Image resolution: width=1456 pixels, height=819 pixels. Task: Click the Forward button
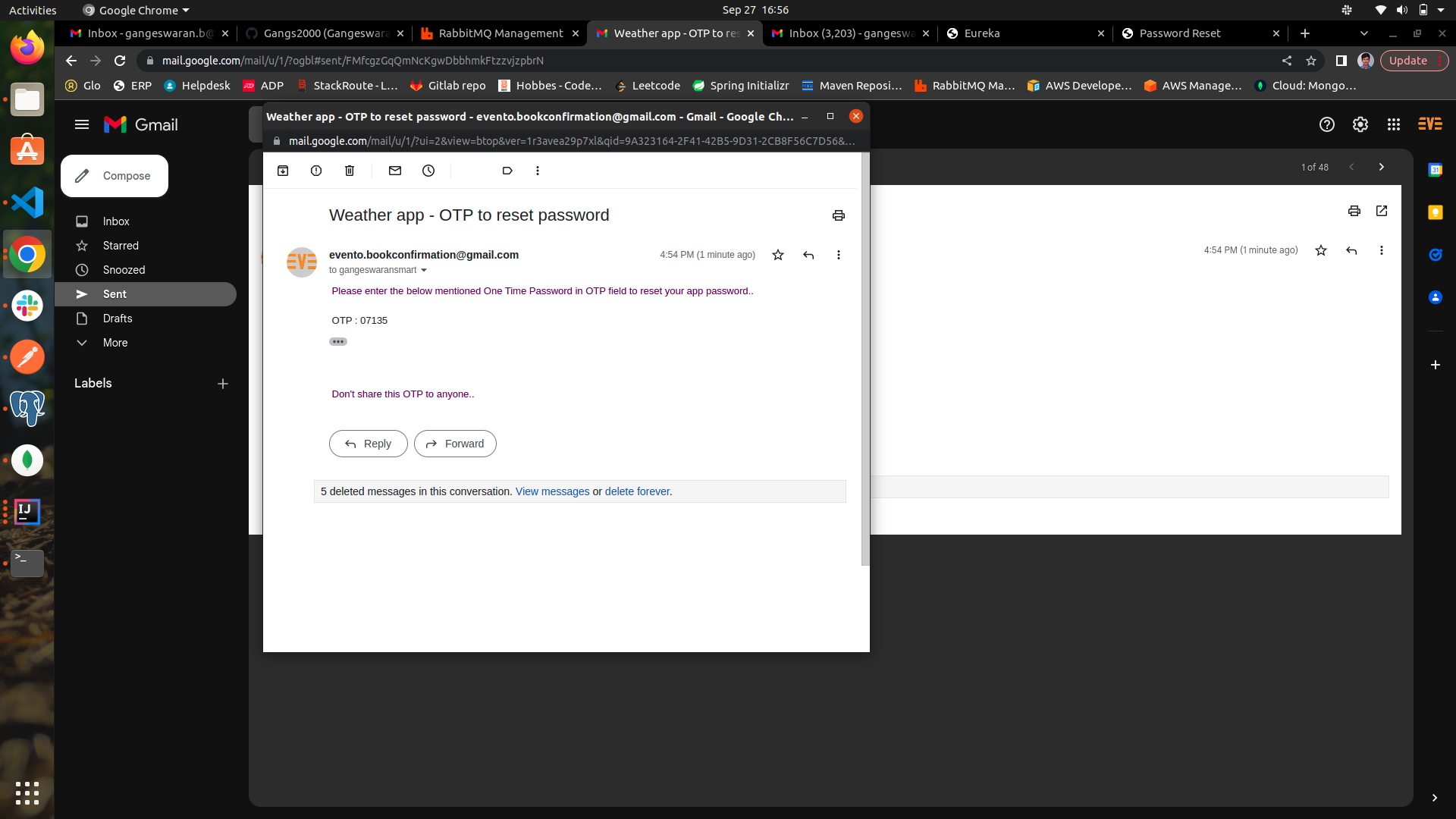pos(455,444)
